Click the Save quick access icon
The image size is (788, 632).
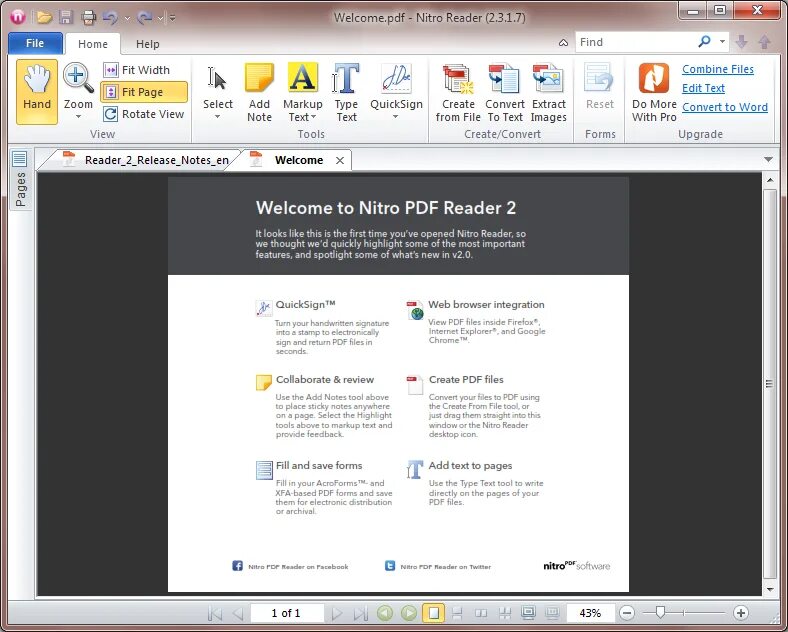pyautogui.click(x=66, y=18)
